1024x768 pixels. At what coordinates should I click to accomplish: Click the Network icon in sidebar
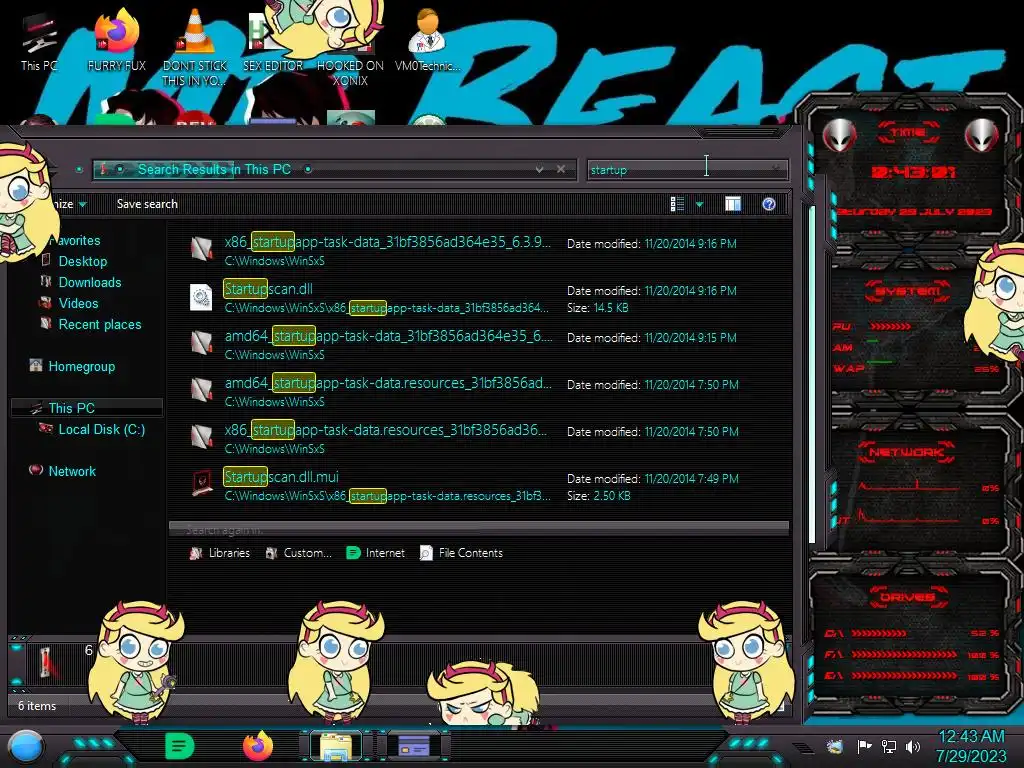tap(36, 470)
